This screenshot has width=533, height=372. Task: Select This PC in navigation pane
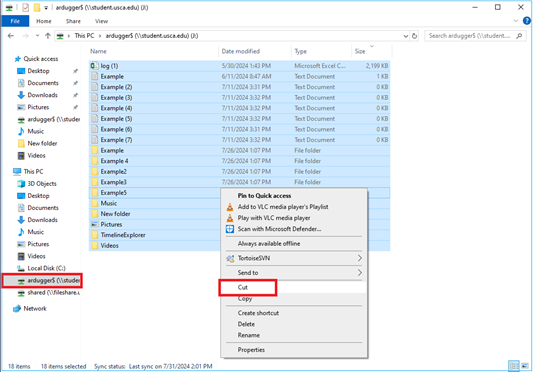pos(33,171)
